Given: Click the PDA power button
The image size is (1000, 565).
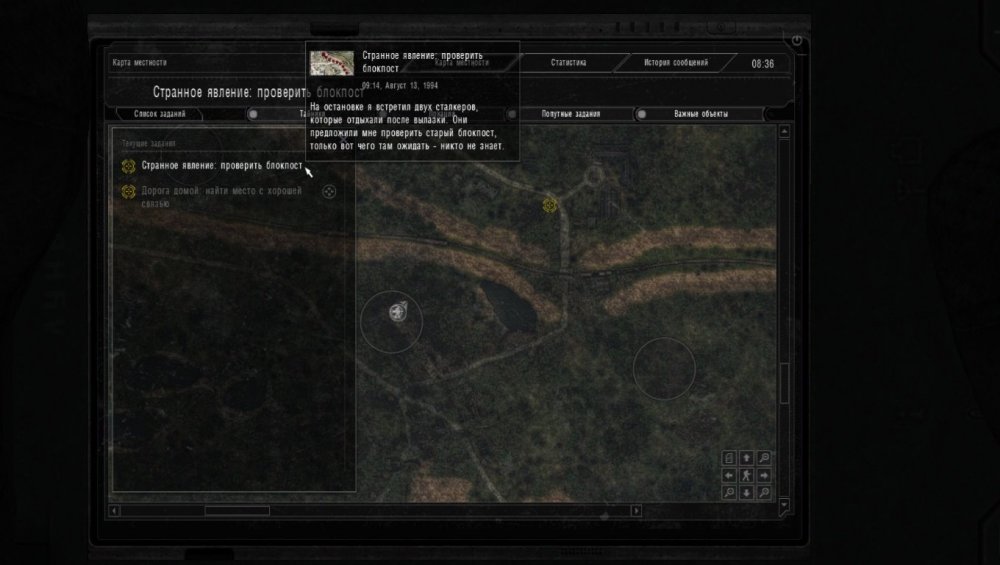Looking at the screenshot, I should pyautogui.click(x=797, y=40).
